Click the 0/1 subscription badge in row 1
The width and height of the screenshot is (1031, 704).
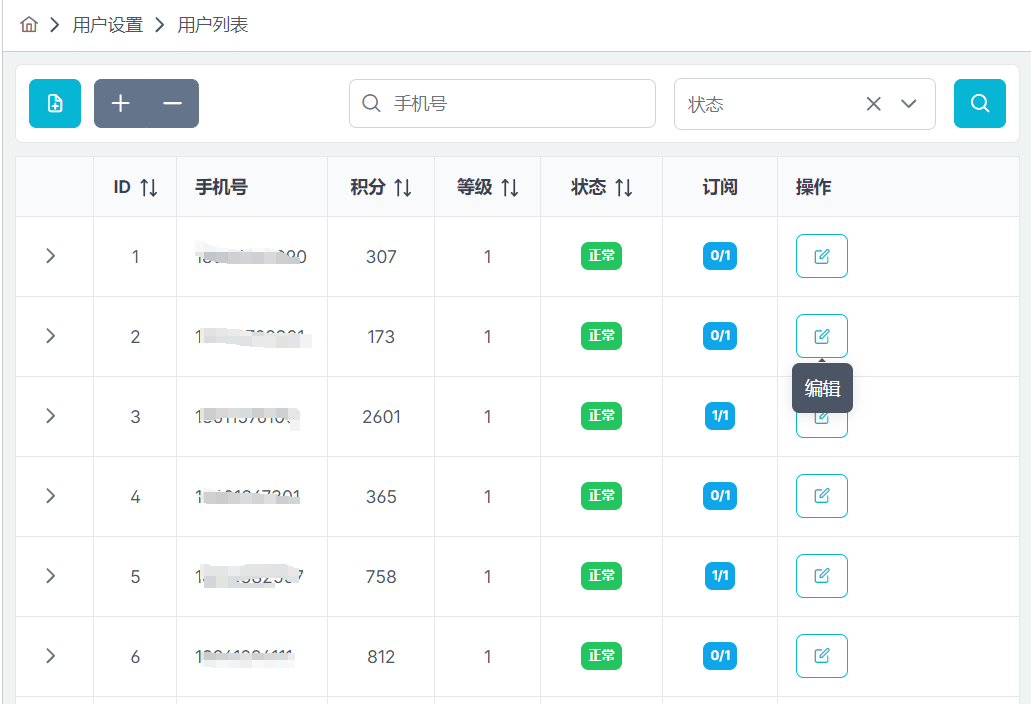(720, 256)
